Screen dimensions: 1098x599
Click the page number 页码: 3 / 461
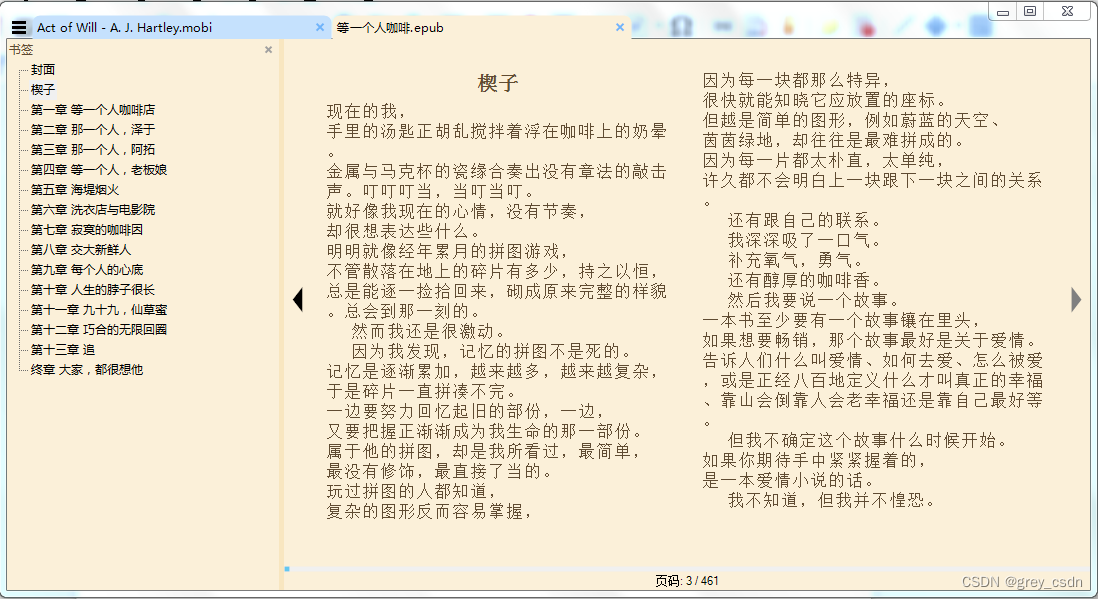tap(686, 581)
